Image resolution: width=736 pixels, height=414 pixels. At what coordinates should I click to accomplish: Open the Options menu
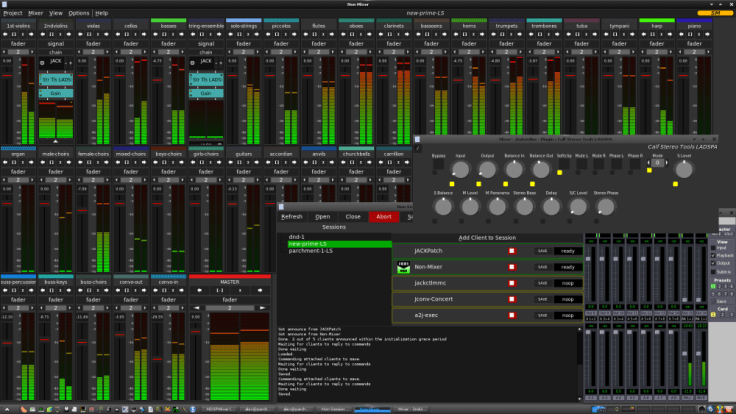tap(79, 13)
